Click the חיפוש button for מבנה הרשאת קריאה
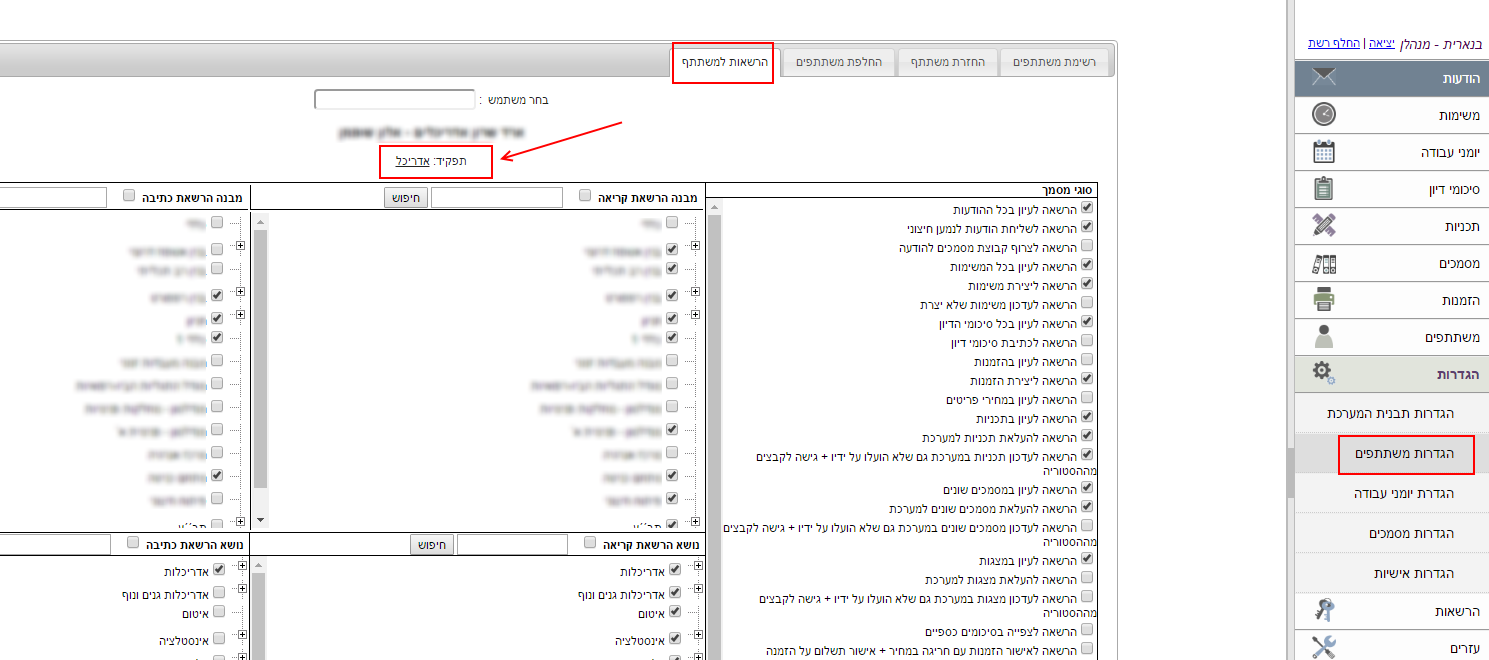The width and height of the screenshot is (1489, 660). point(407,198)
